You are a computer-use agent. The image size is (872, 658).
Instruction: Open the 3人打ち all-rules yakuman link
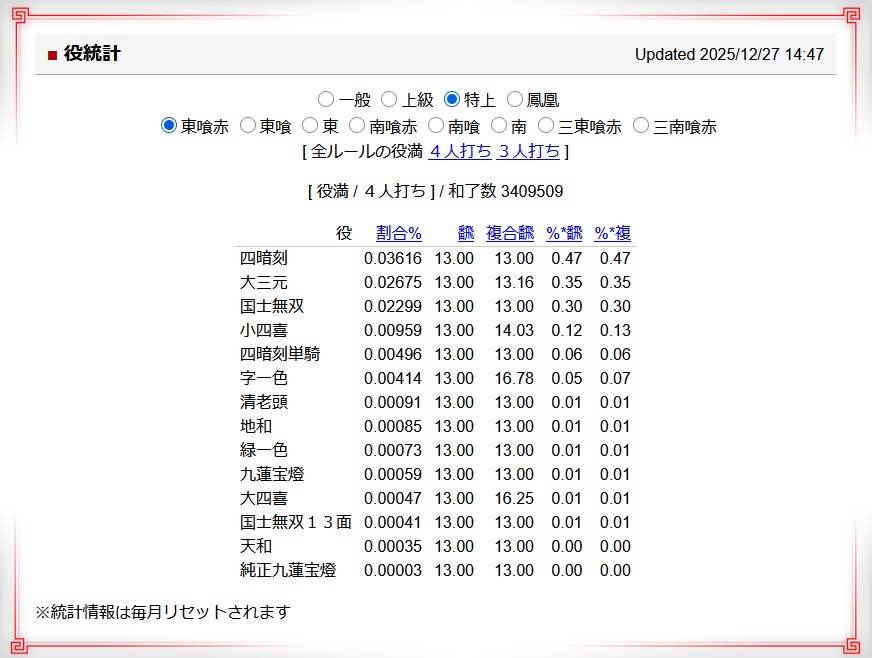(529, 152)
